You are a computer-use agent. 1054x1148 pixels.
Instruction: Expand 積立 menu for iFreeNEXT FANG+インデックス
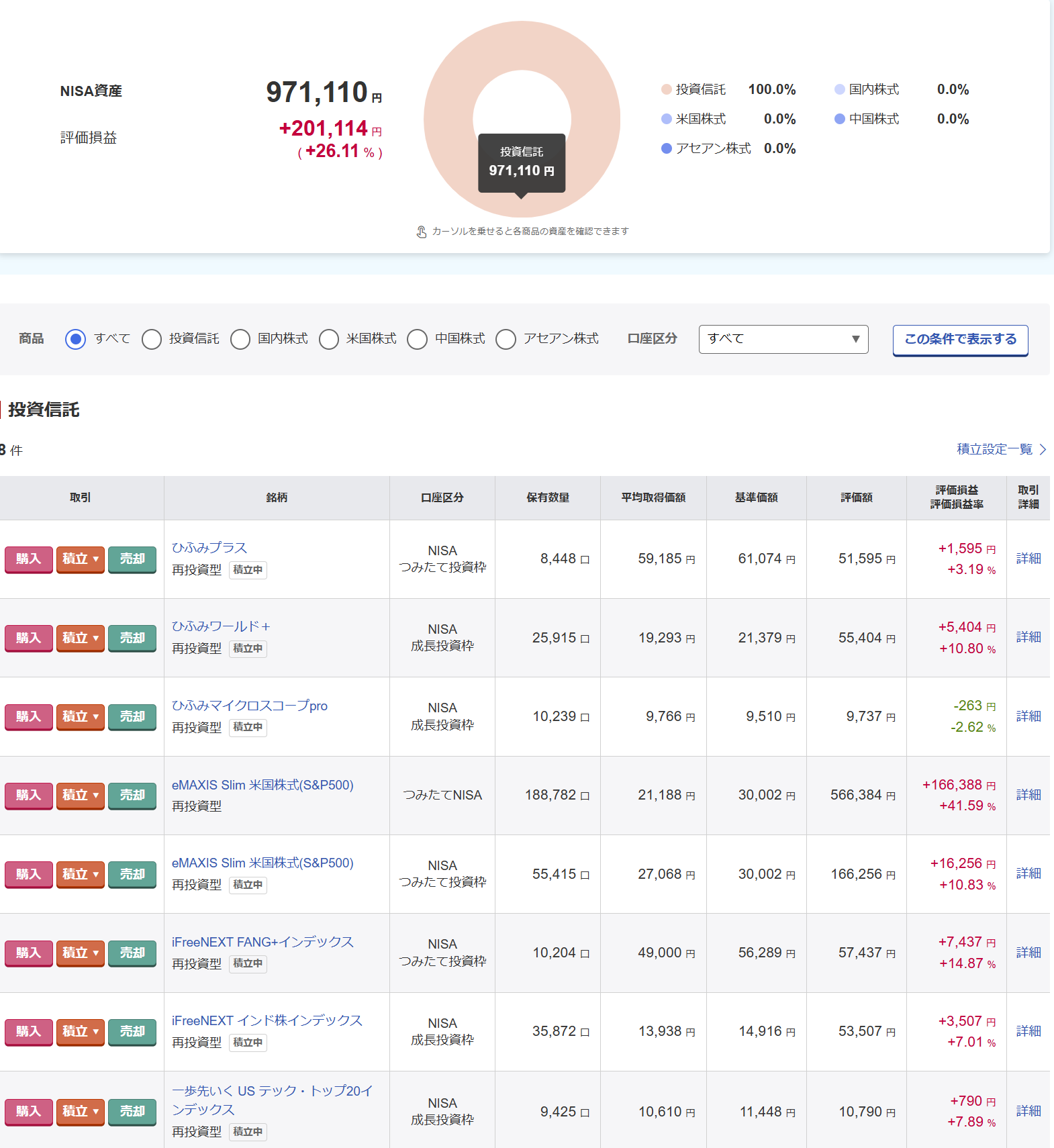click(81, 953)
